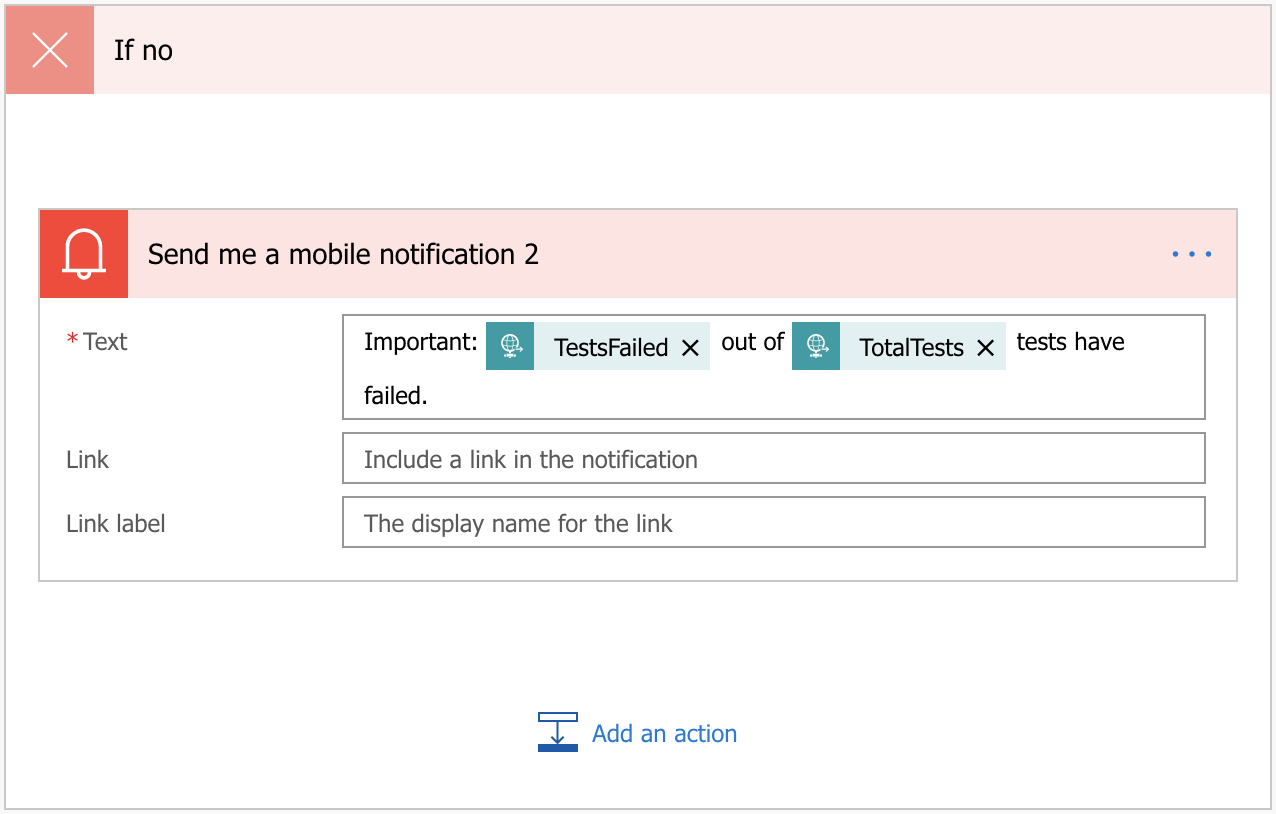Click the If no branch title
This screenshot has height=814, width=1276.
pos(143,50)
